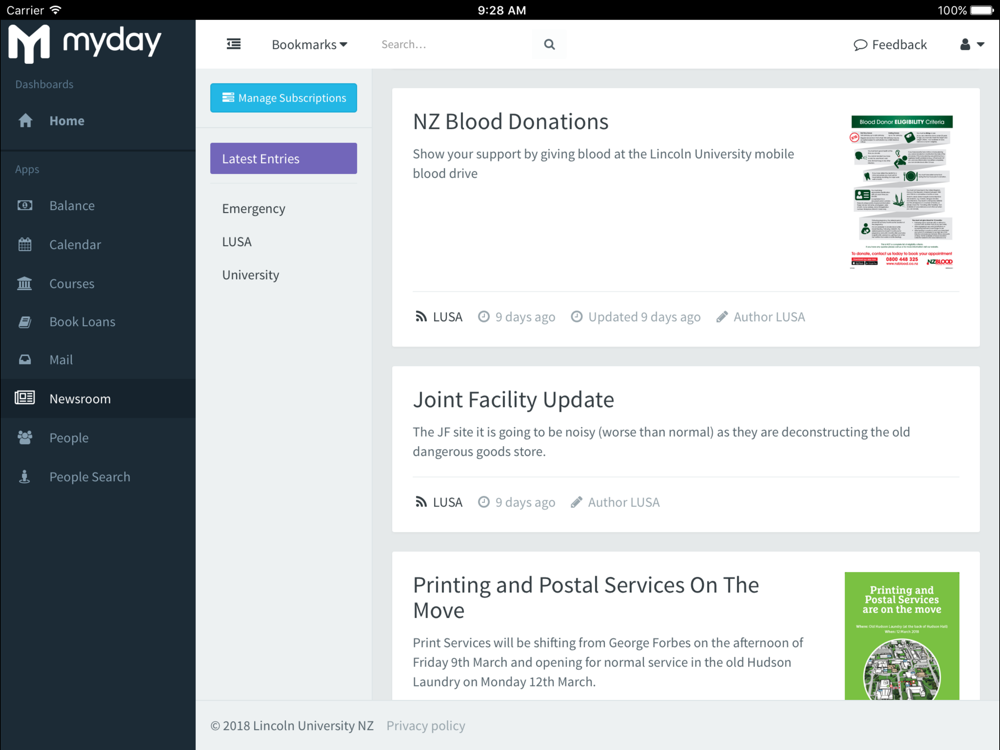Filter by University category
The image size is (1000, 750).
coord(251,275)
